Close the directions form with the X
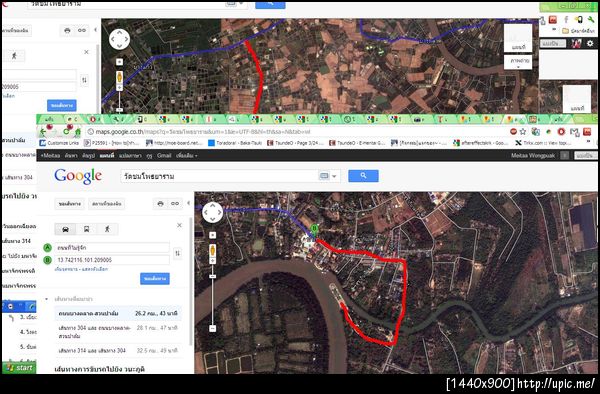The width and height of the screenshot is (600, 394). [x=179, y=225]
